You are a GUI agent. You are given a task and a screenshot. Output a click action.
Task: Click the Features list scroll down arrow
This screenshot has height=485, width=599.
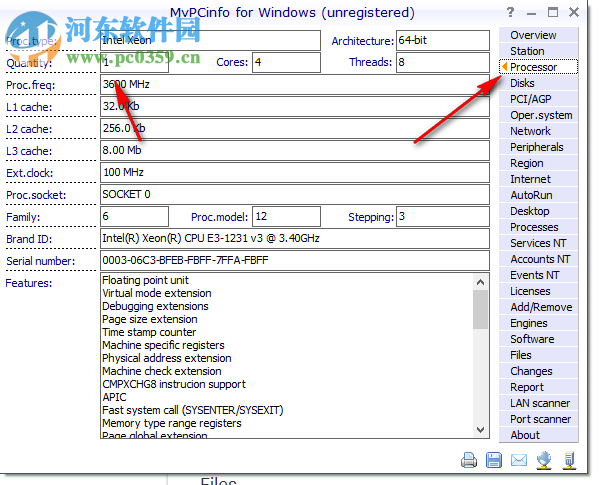click(481, 430)
